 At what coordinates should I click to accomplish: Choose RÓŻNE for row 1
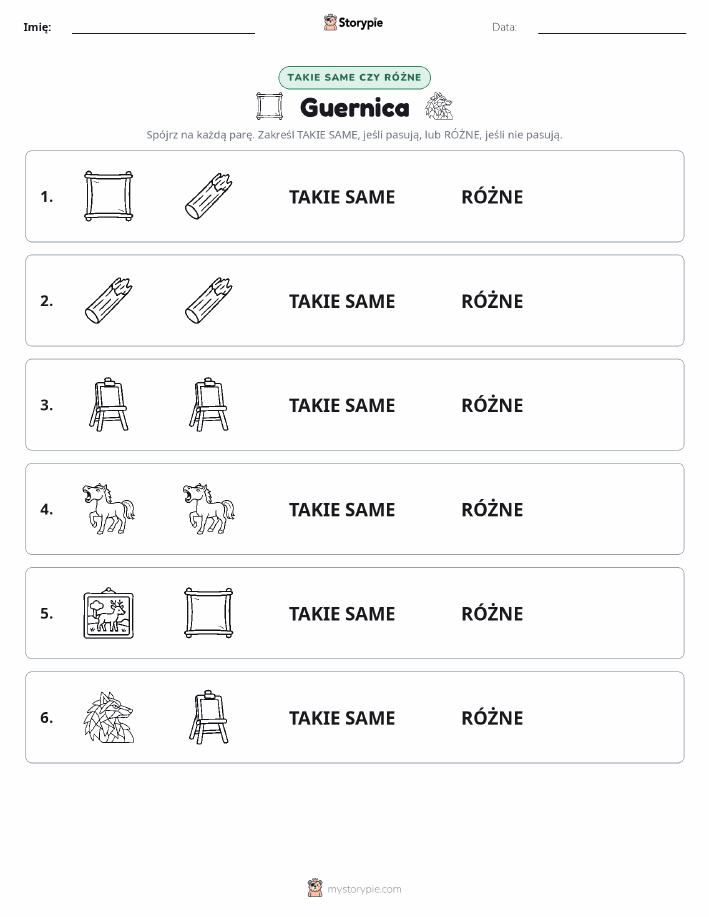point(492,197)
